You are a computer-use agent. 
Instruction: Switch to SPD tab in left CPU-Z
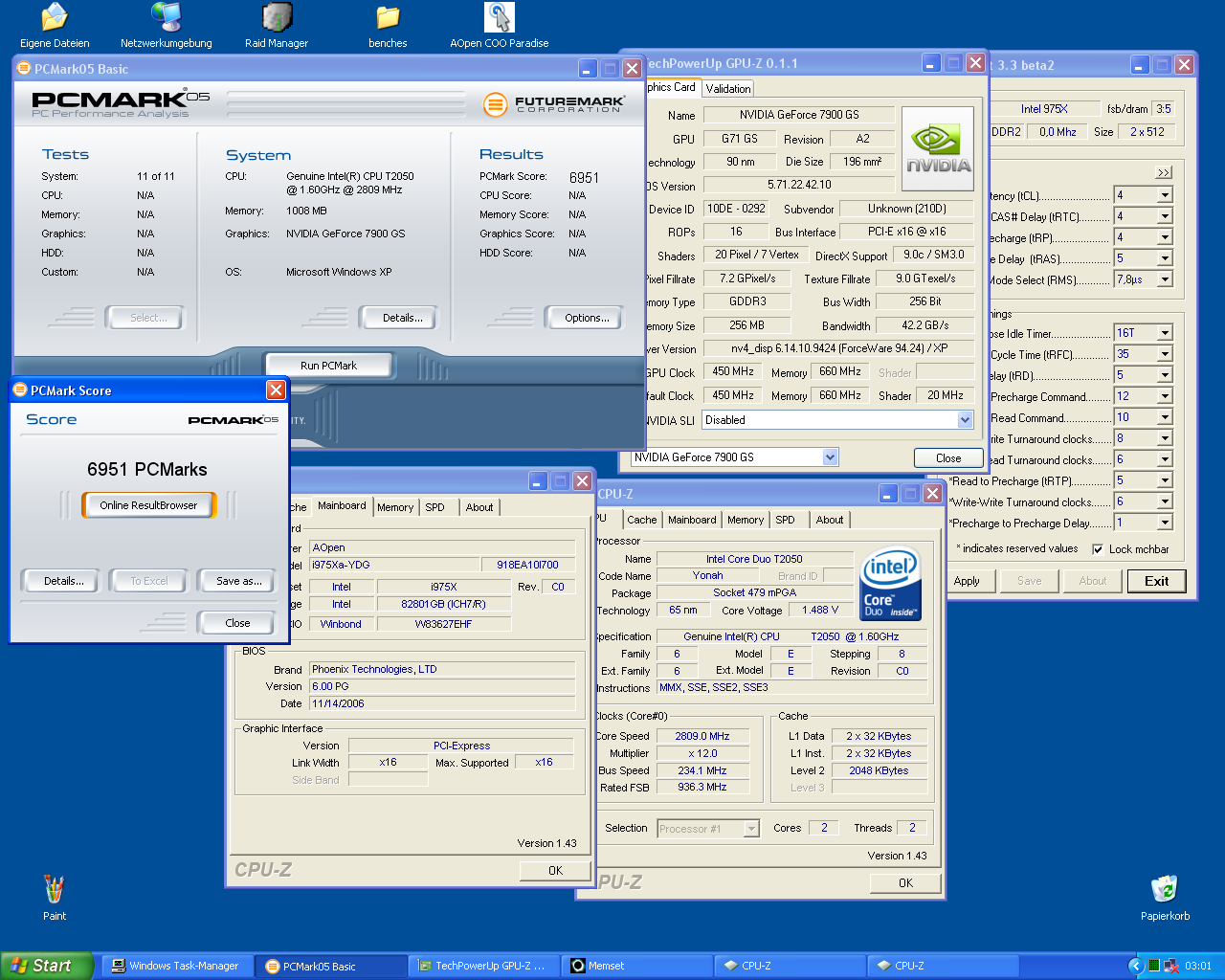coord(435,507)
